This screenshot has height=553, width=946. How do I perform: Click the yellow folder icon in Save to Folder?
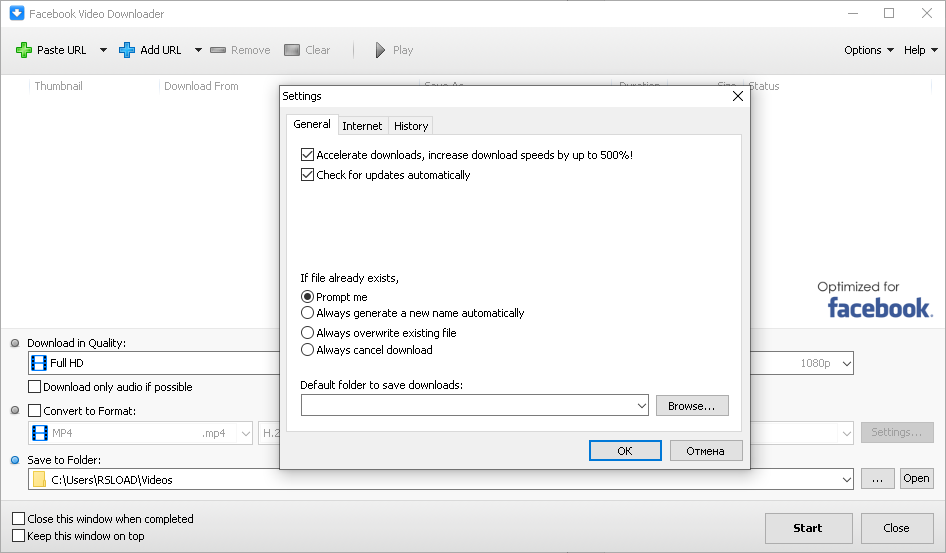click(x=39, y=479)
